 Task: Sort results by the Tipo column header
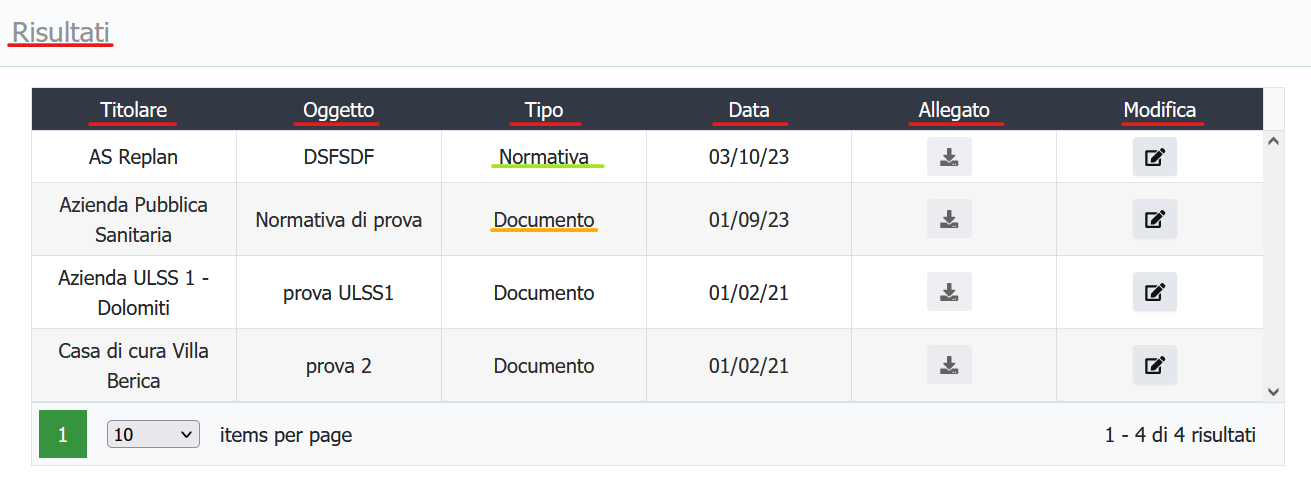click(x=543, y=110)
